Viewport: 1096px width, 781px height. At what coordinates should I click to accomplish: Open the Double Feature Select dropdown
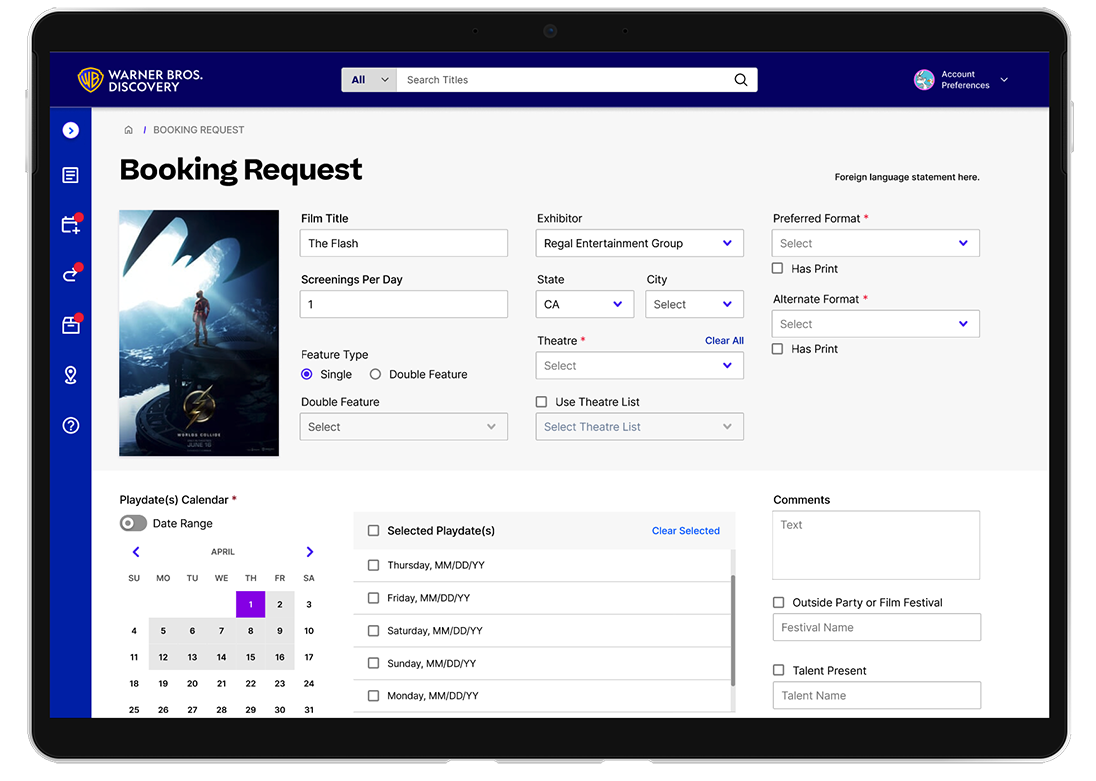[404, 427]
